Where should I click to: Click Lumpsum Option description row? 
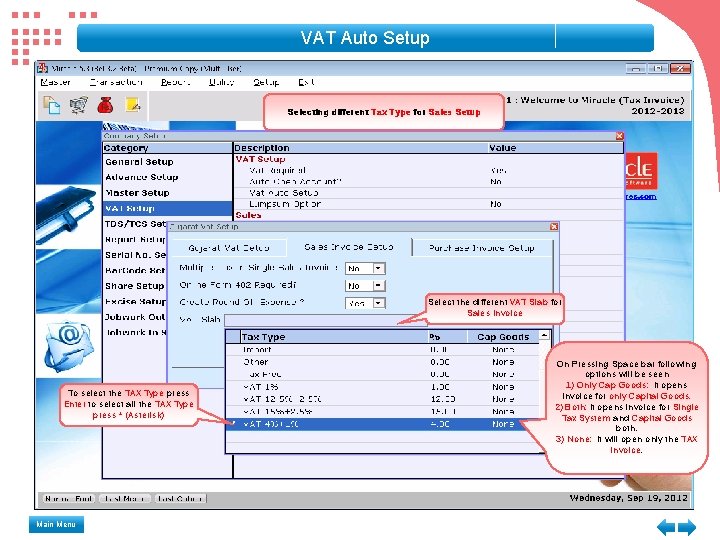click(x=428, y=204)
